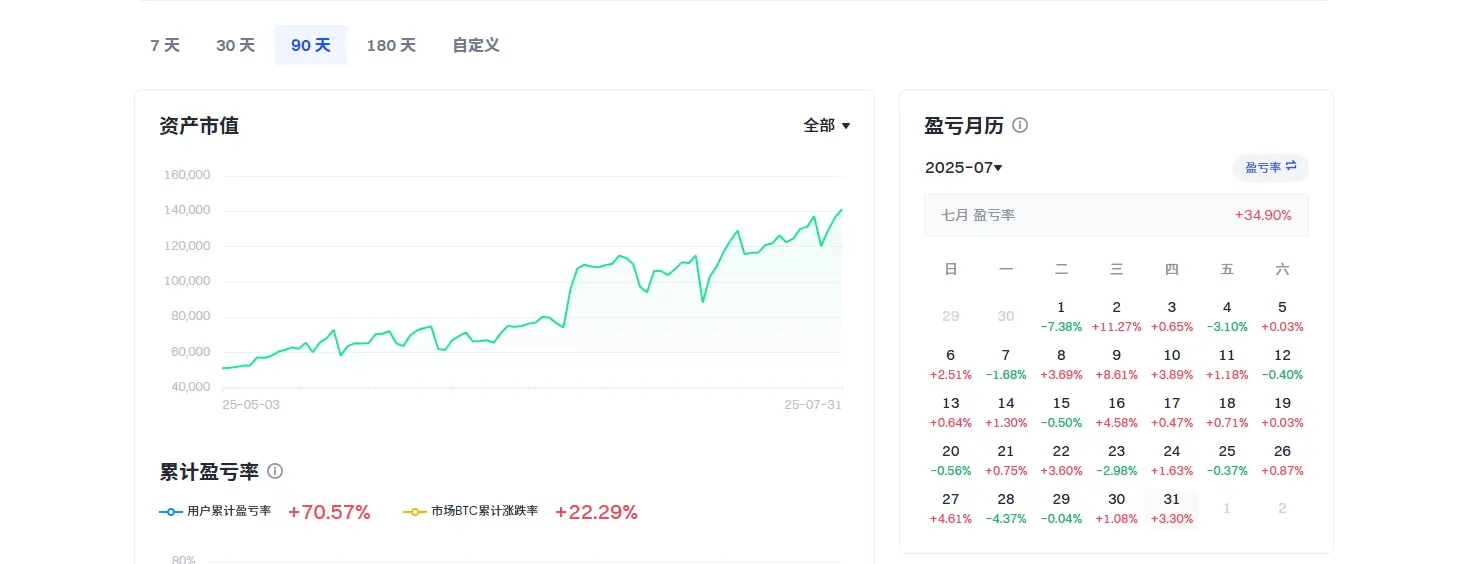
Task: Select the 7 天 time range tab
Action: [165, 46]
